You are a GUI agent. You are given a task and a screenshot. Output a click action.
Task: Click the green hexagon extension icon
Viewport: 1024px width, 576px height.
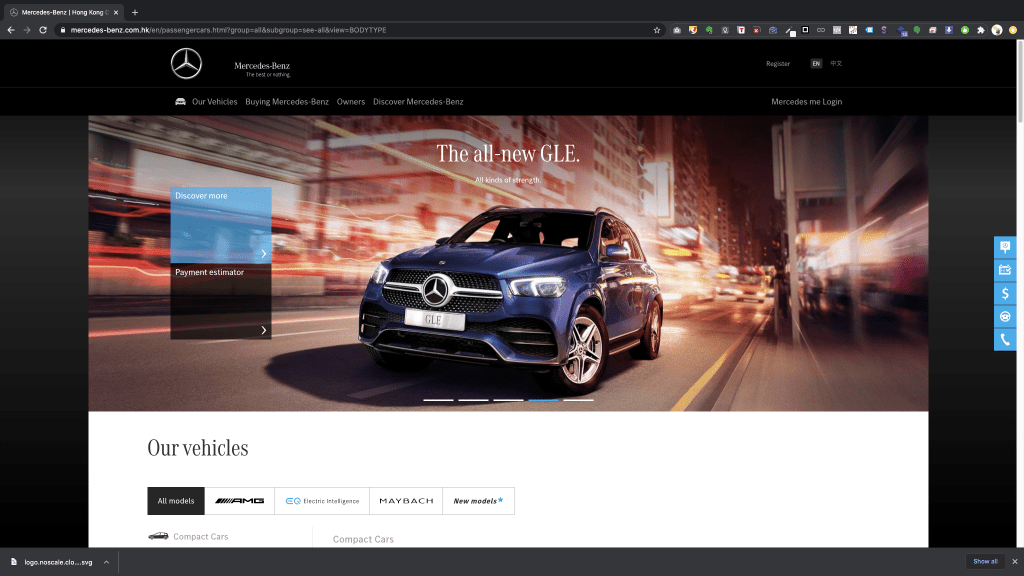click(x=965, y=30)
